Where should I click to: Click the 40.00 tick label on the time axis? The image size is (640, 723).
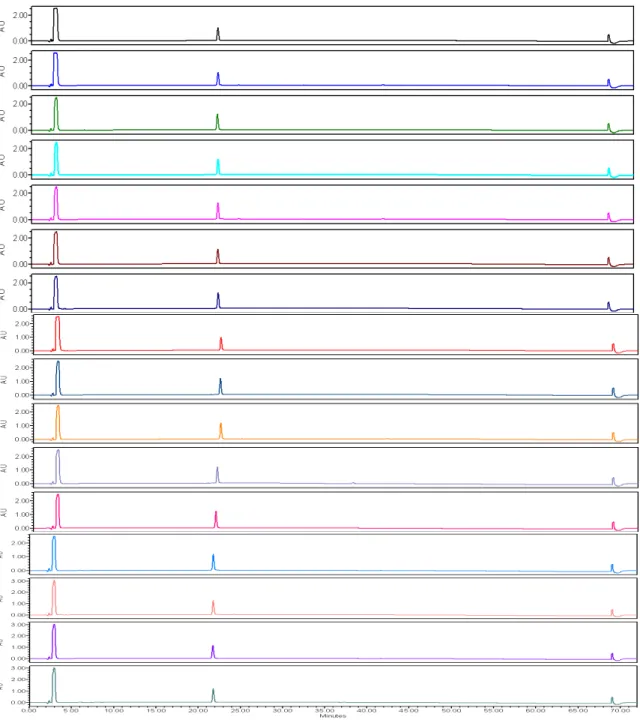(x=367, y=711)
